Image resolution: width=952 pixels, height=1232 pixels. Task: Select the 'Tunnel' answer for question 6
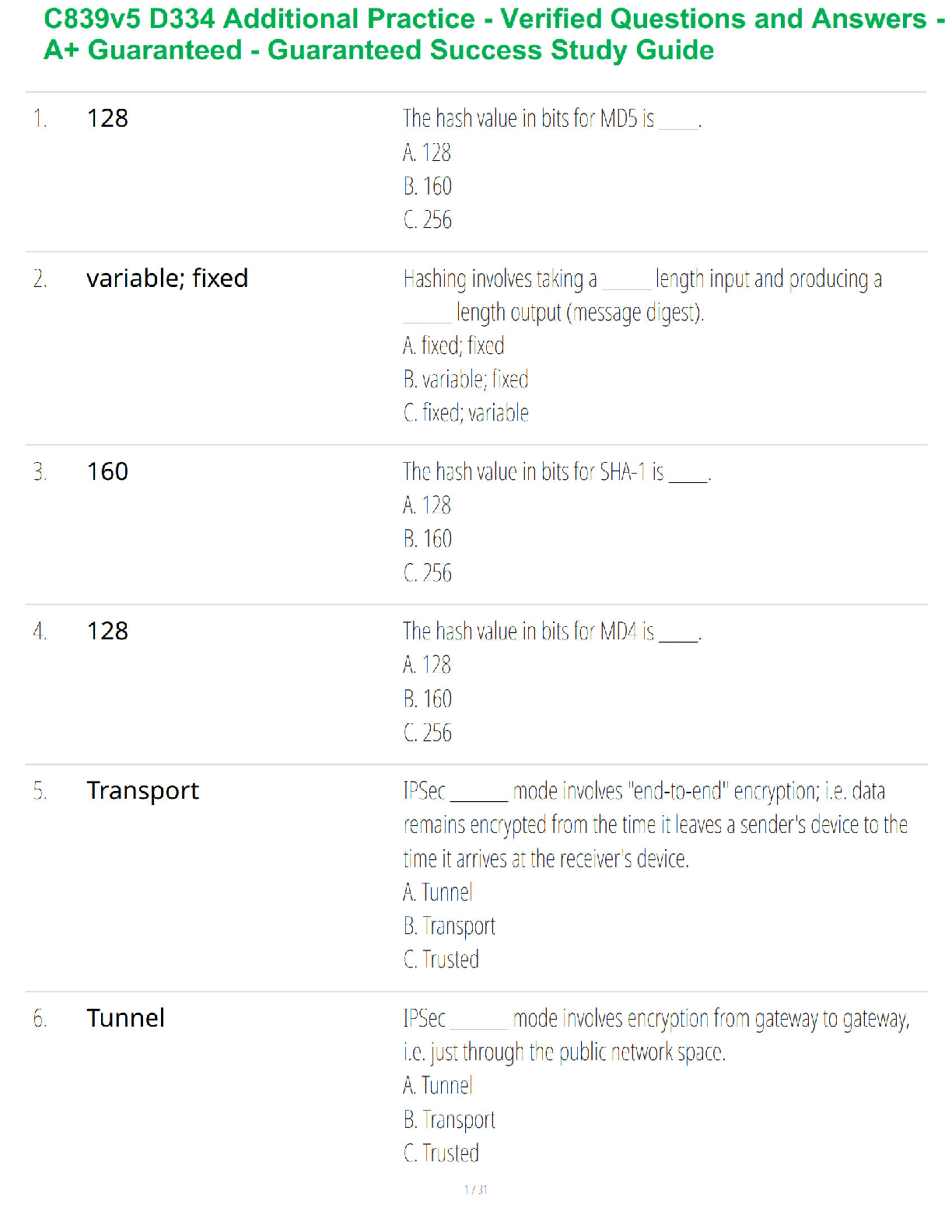click(x=126, y=1017)
